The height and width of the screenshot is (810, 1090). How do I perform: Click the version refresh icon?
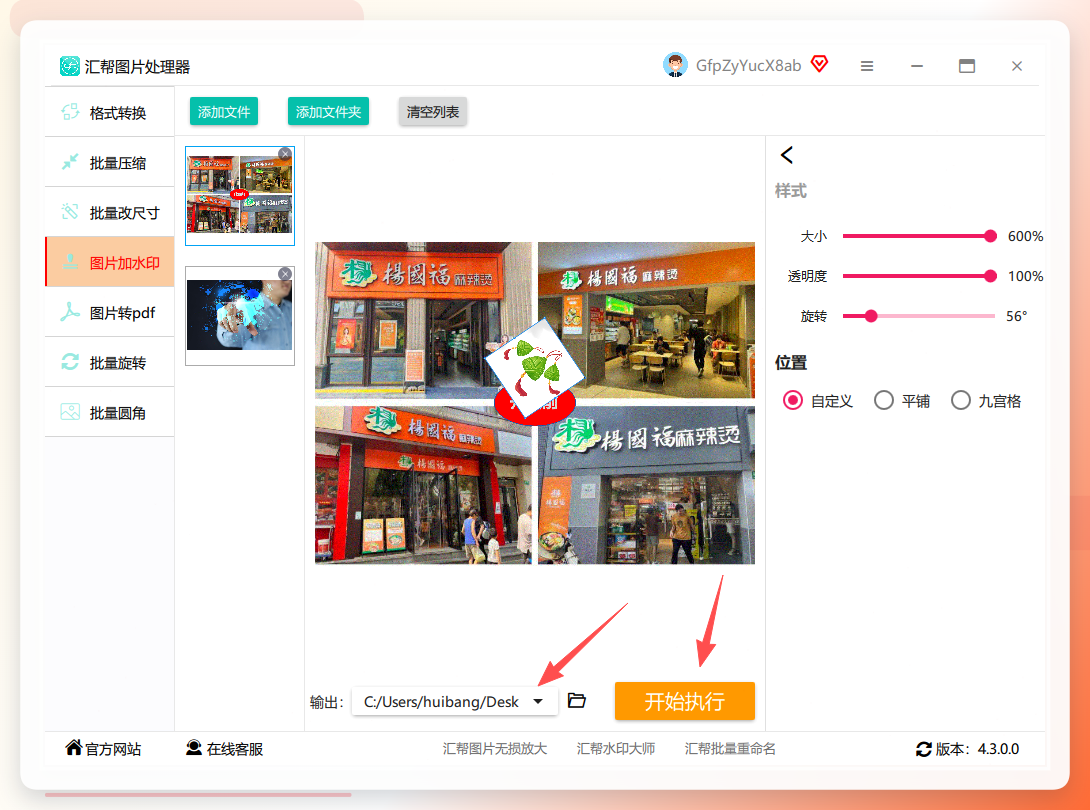tap(924, 749)
